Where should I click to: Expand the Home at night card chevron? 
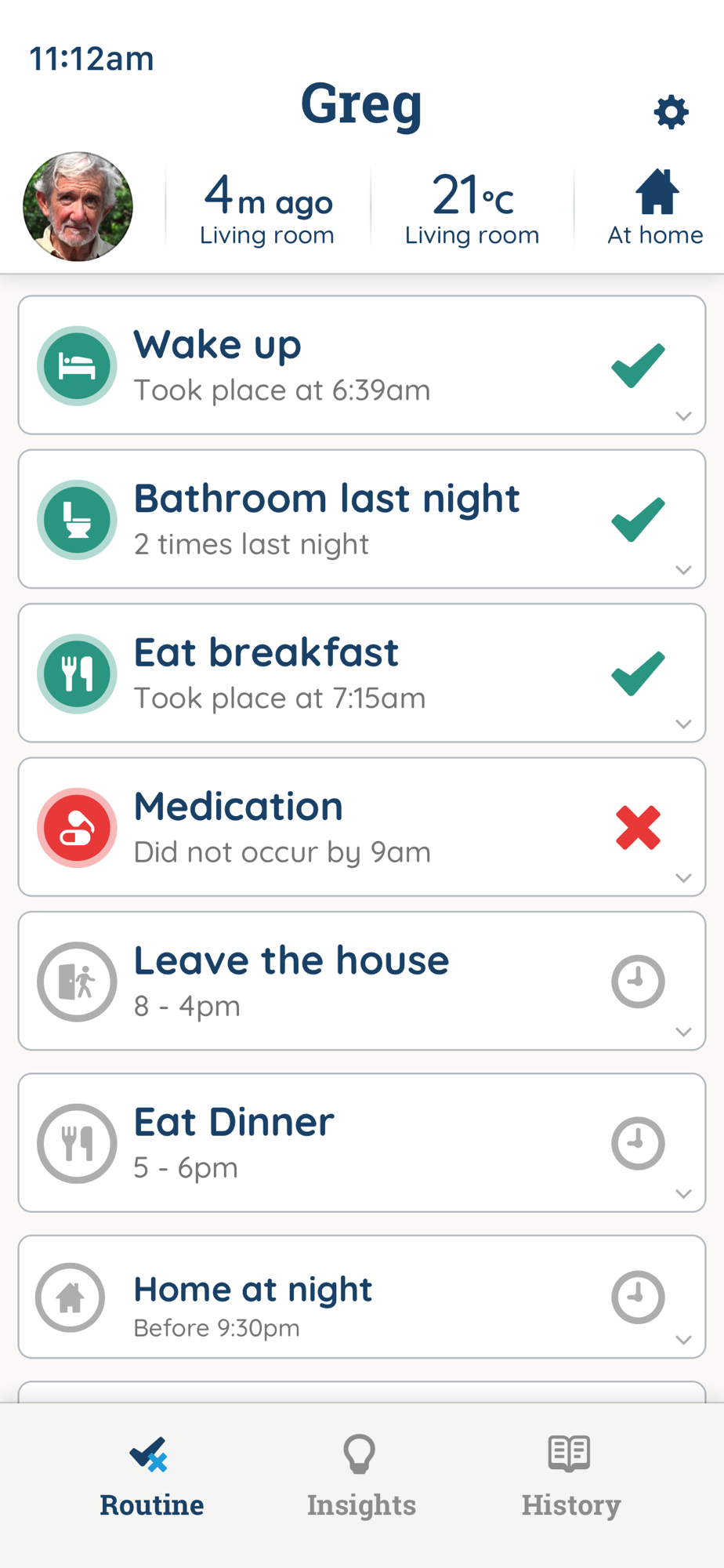coord(683,1340)
